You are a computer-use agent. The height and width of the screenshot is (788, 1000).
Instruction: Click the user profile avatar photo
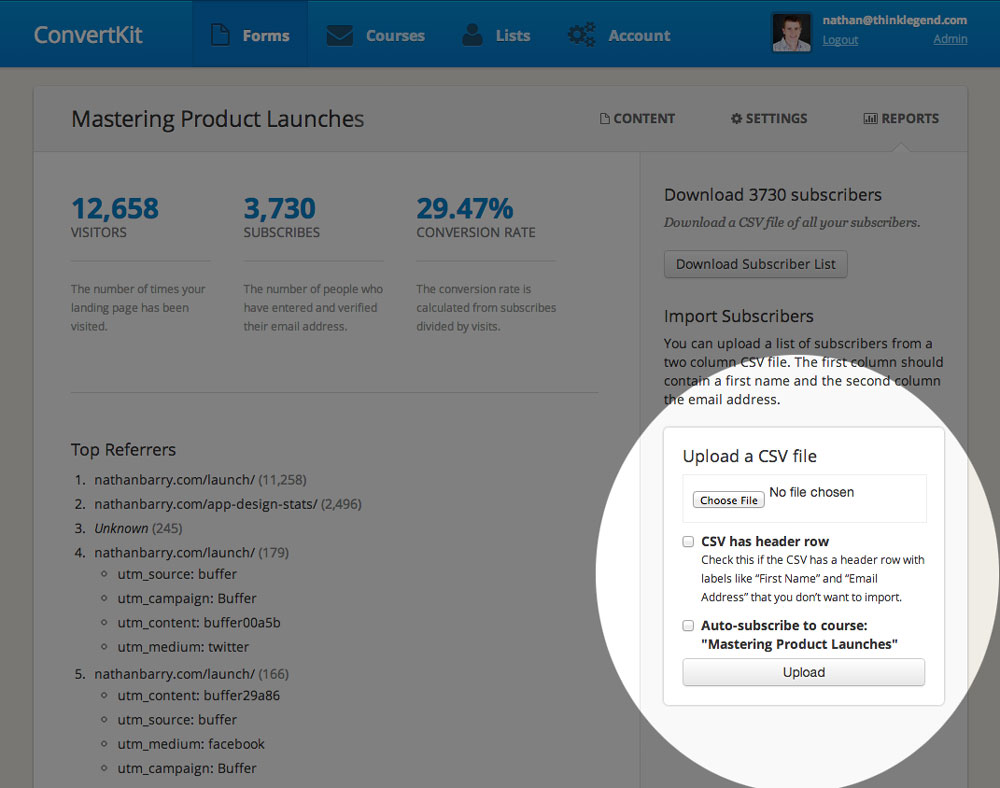pos(791,32)
